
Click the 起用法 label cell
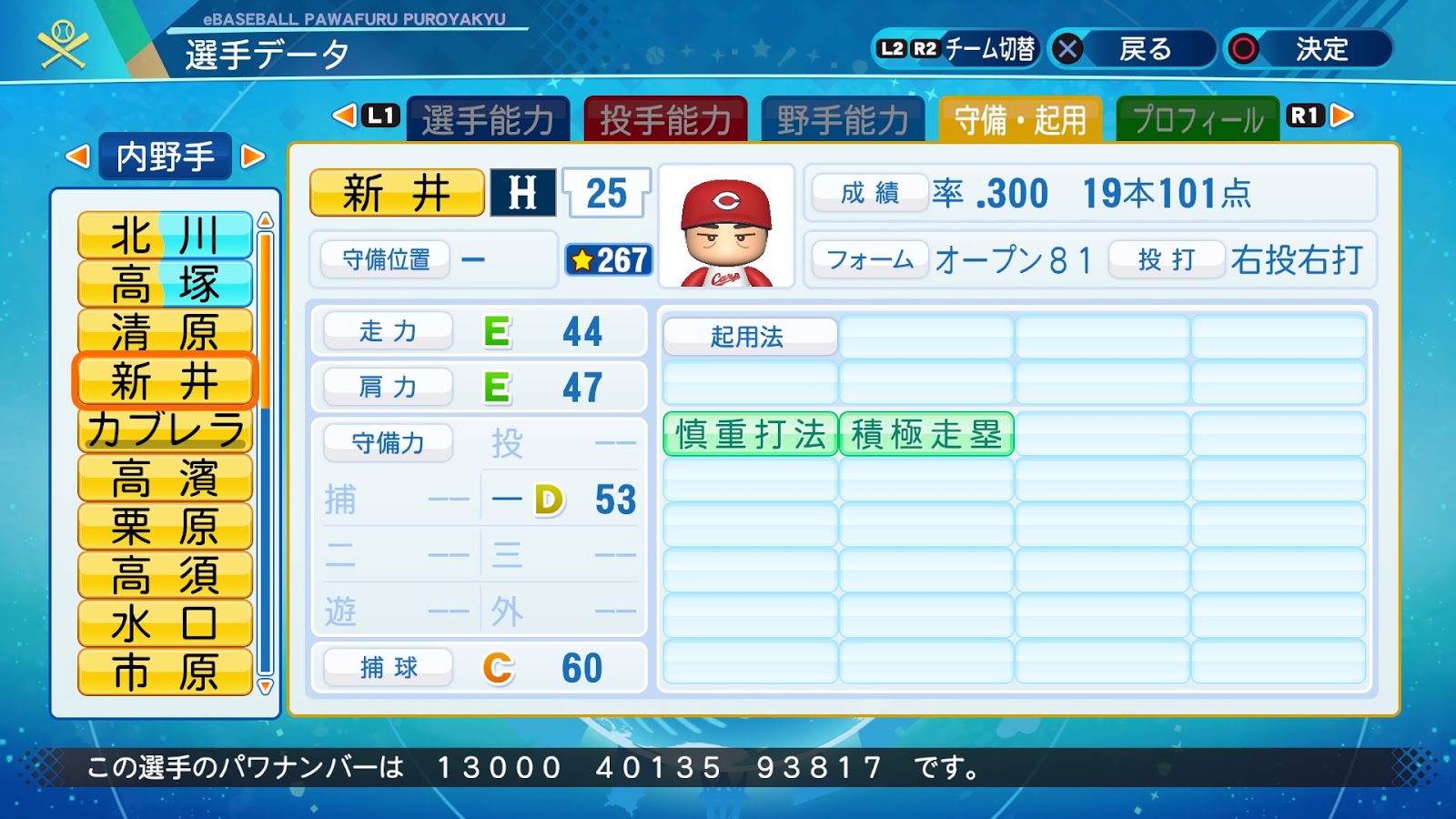750,337
